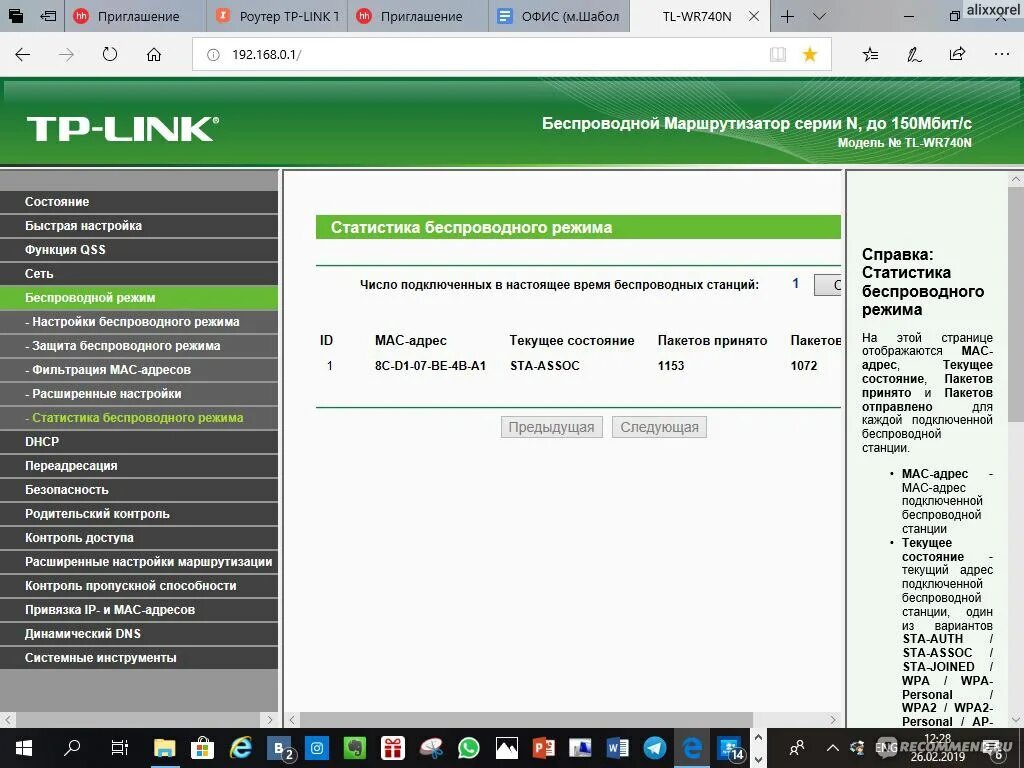Open the tabs you've set aside icon
The height and width of the screenshot is (768, 1024).
[x=15, y=16]
